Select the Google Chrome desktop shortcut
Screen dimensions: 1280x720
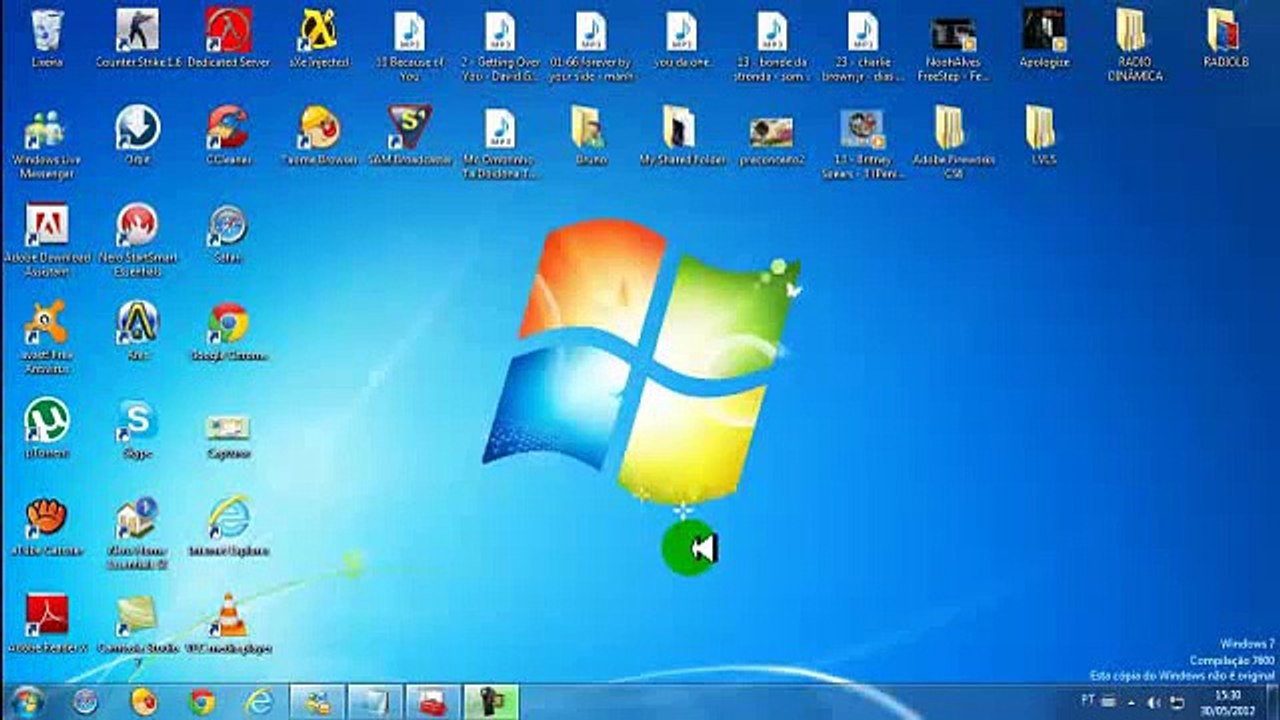[229, 331]
